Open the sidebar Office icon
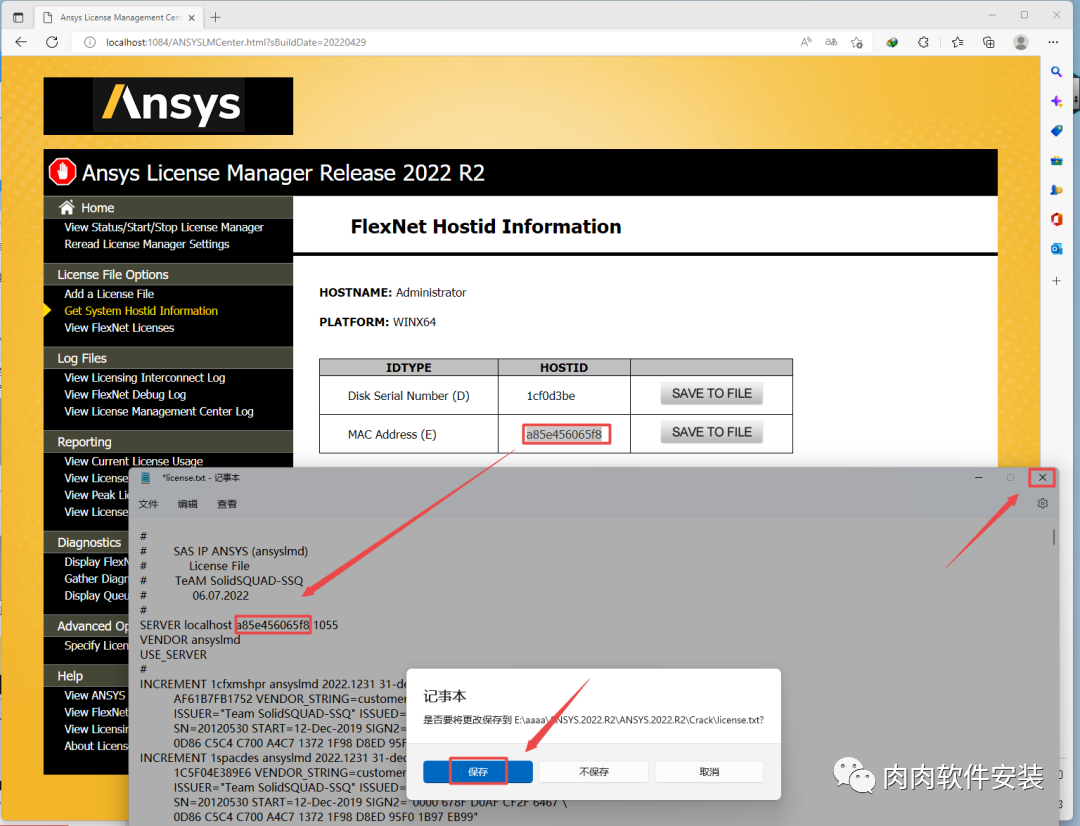The height and width of the screenshot is (826, 1080). pyautogui.click(x=1057, y=219)
